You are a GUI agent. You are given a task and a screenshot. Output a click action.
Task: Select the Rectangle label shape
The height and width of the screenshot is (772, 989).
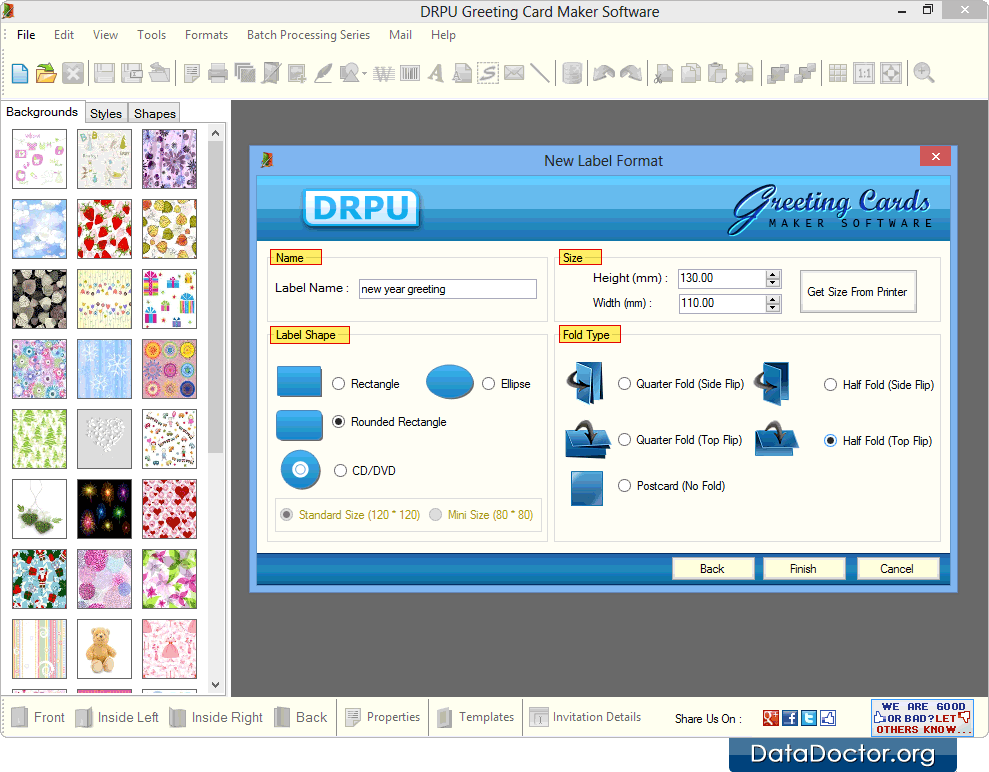point(339,384)
